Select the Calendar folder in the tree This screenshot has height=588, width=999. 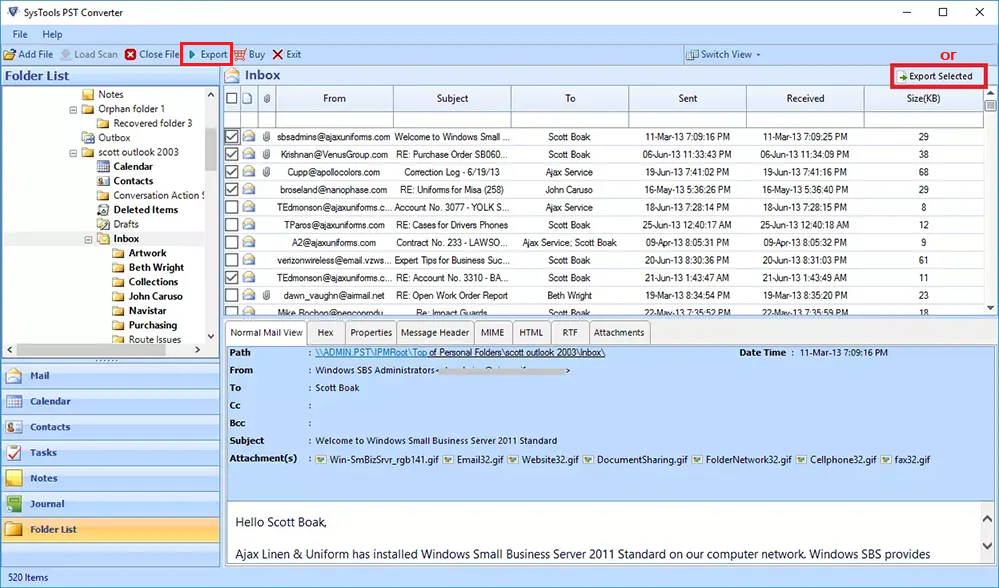133,166
